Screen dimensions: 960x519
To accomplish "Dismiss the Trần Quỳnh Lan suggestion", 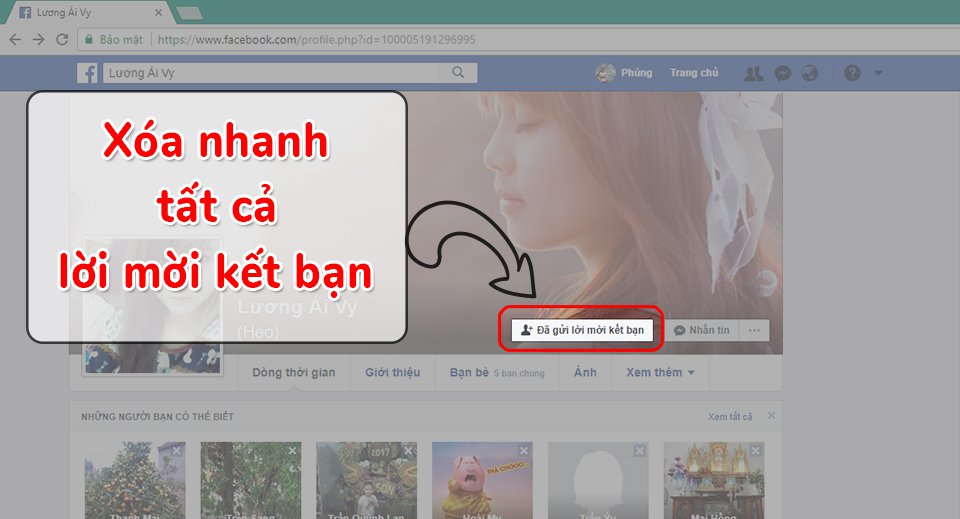I will (408, 450).
